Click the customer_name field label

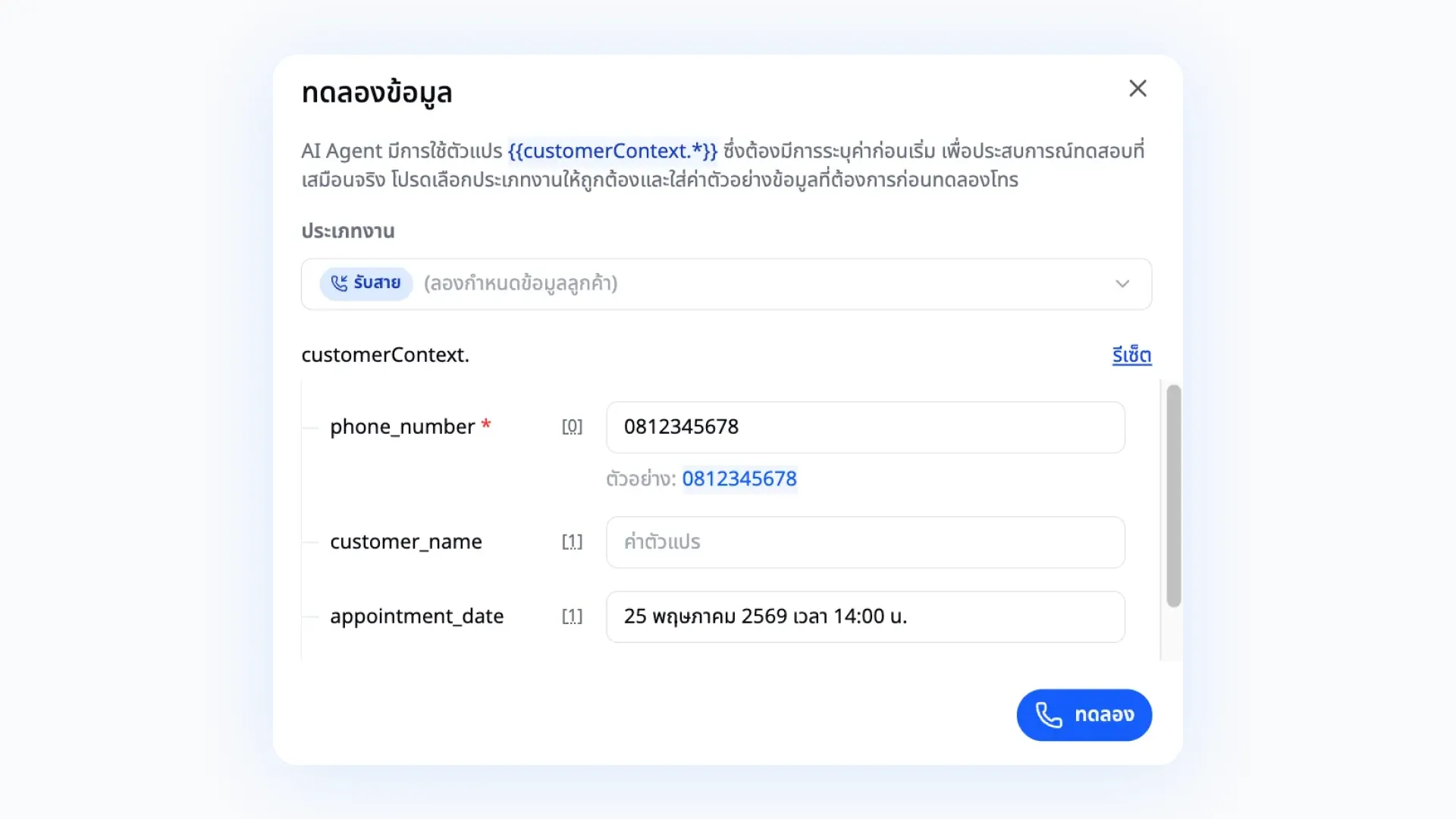(406, 542)
